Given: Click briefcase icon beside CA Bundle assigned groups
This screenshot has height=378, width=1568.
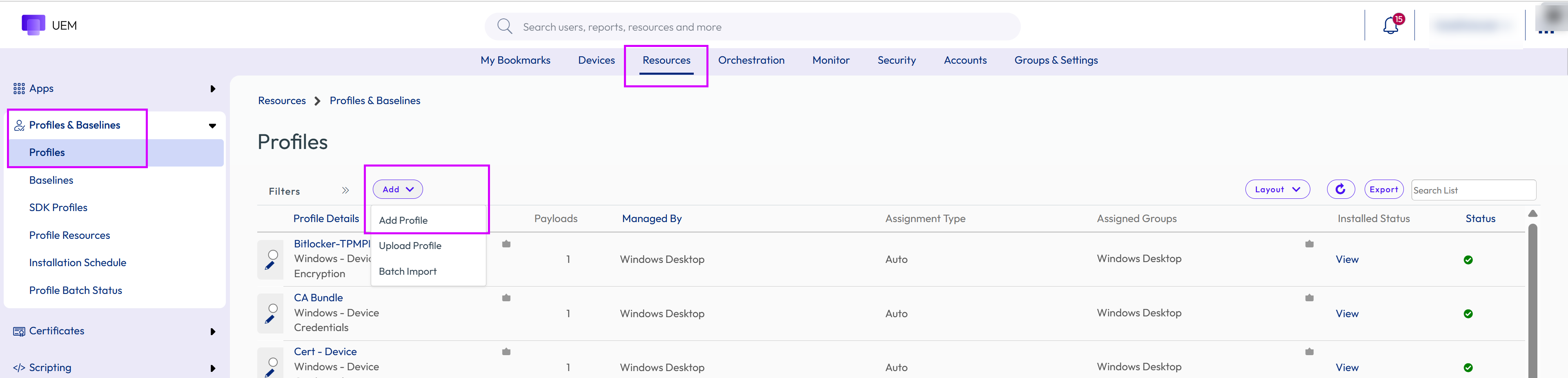Looking at the screenshot, I should (1309, 298).
